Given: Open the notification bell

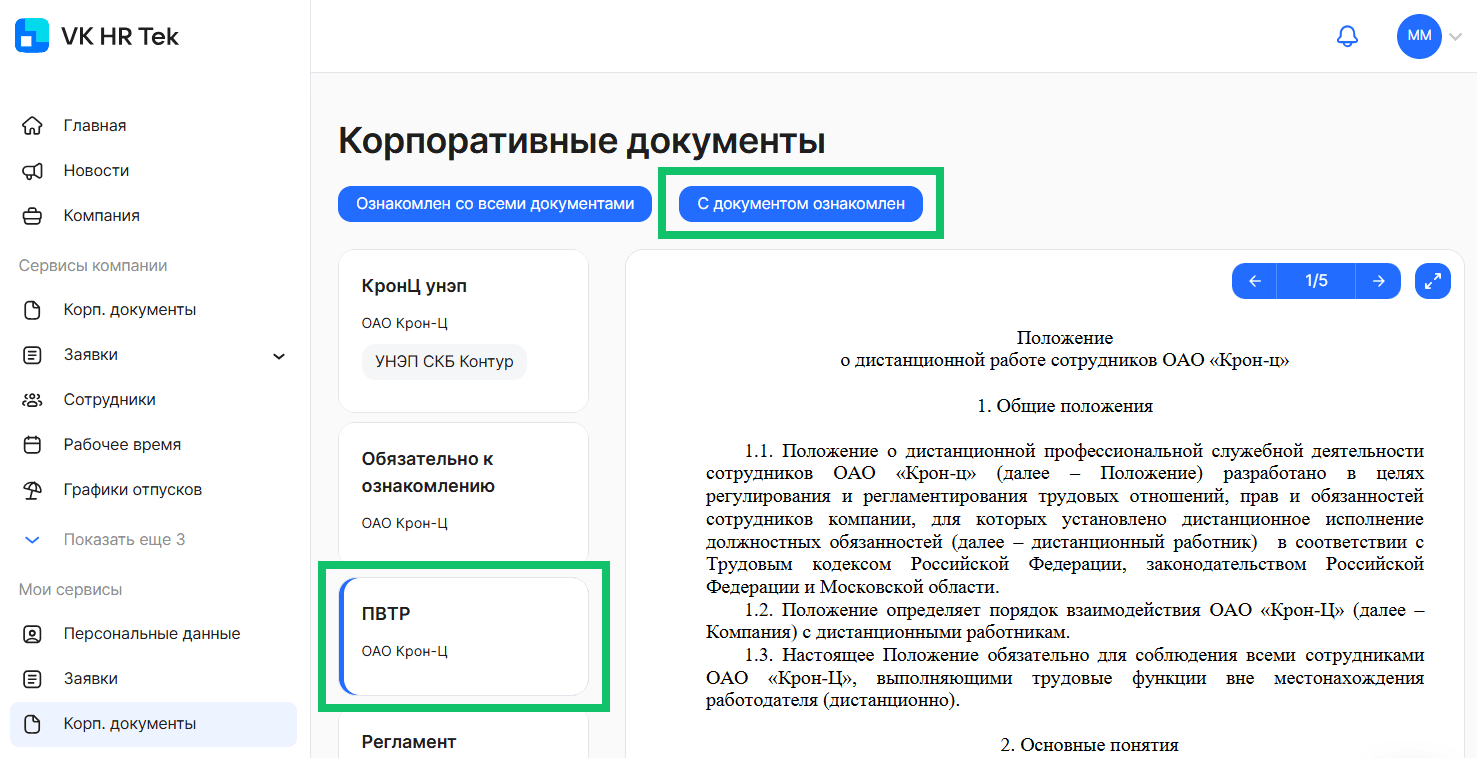Looking at the screenshot, I should coord(1347,36).
